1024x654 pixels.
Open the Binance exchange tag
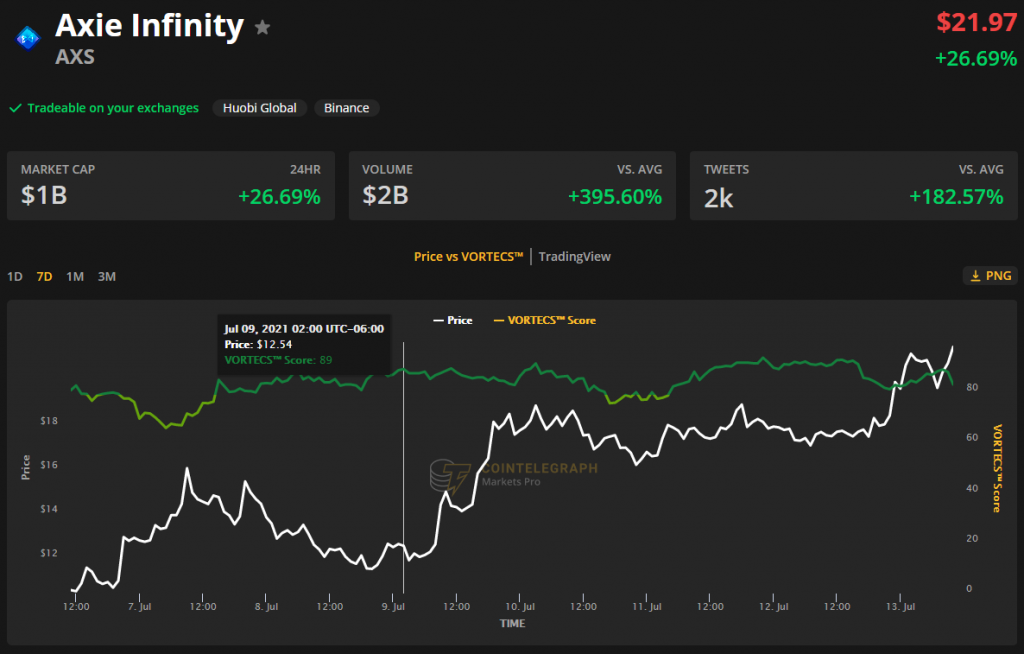coord(346,108)
